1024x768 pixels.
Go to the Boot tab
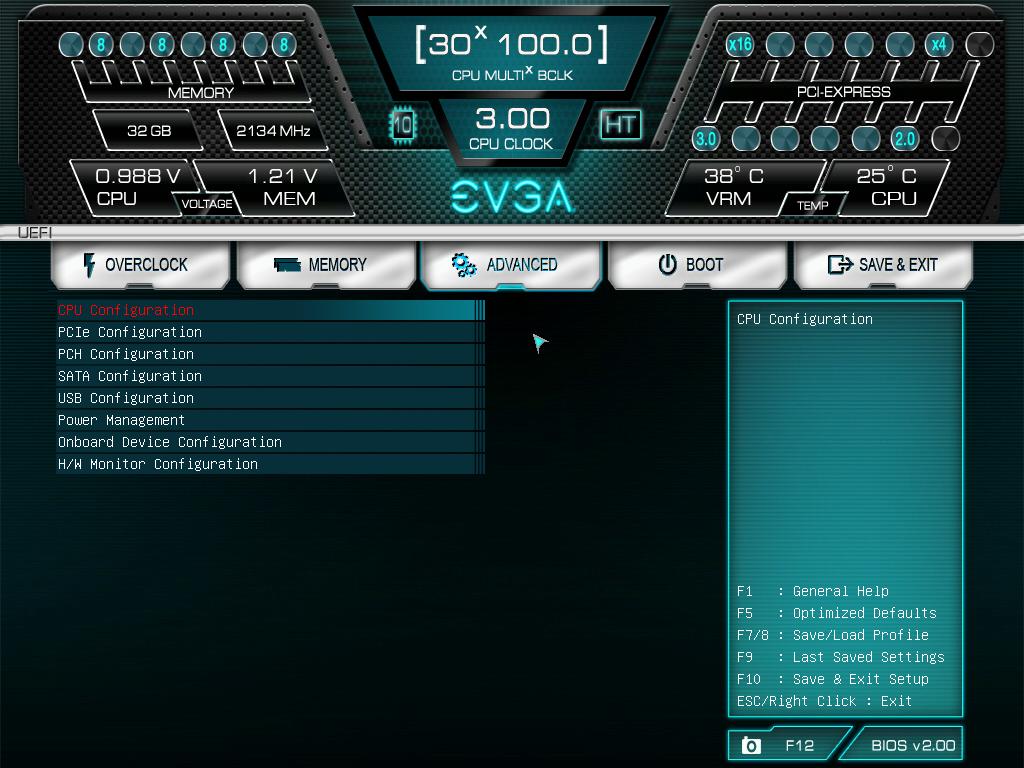[696, 265]
